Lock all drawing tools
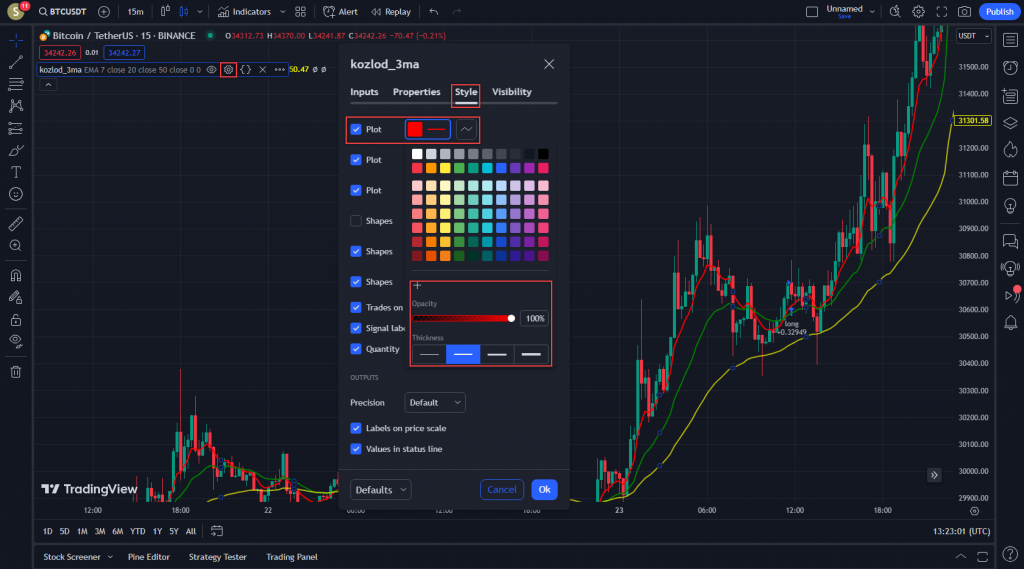This screenshot has height=569, width=1024. pos(16,319)
